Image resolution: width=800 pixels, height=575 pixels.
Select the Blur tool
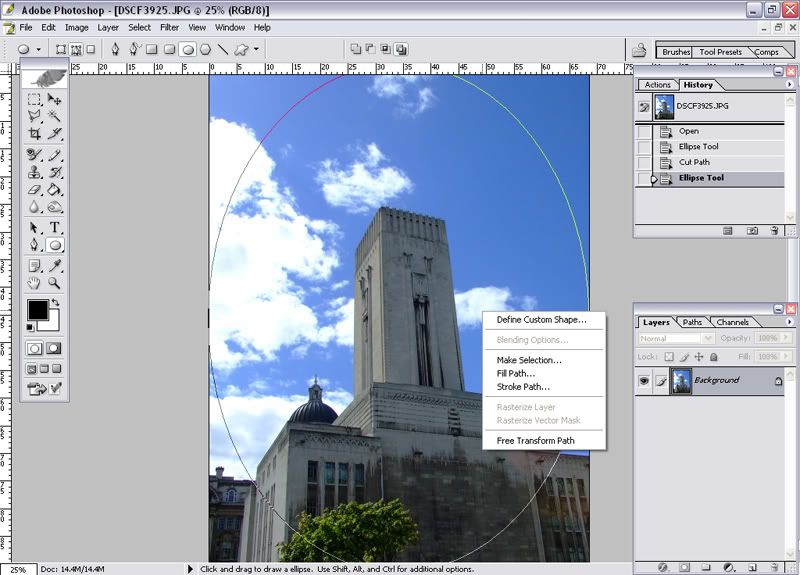[x=34, y=207]
